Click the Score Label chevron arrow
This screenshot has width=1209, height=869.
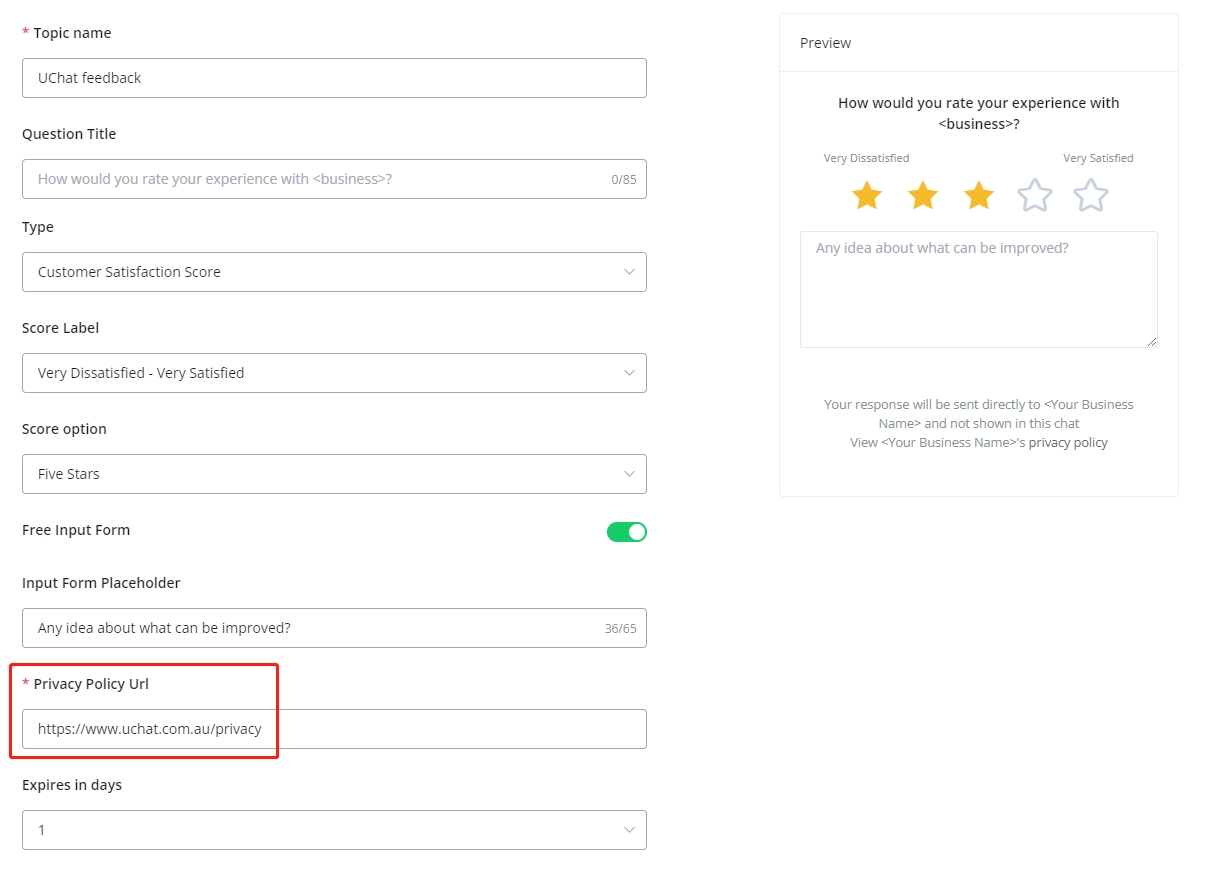tap(629, 373)
